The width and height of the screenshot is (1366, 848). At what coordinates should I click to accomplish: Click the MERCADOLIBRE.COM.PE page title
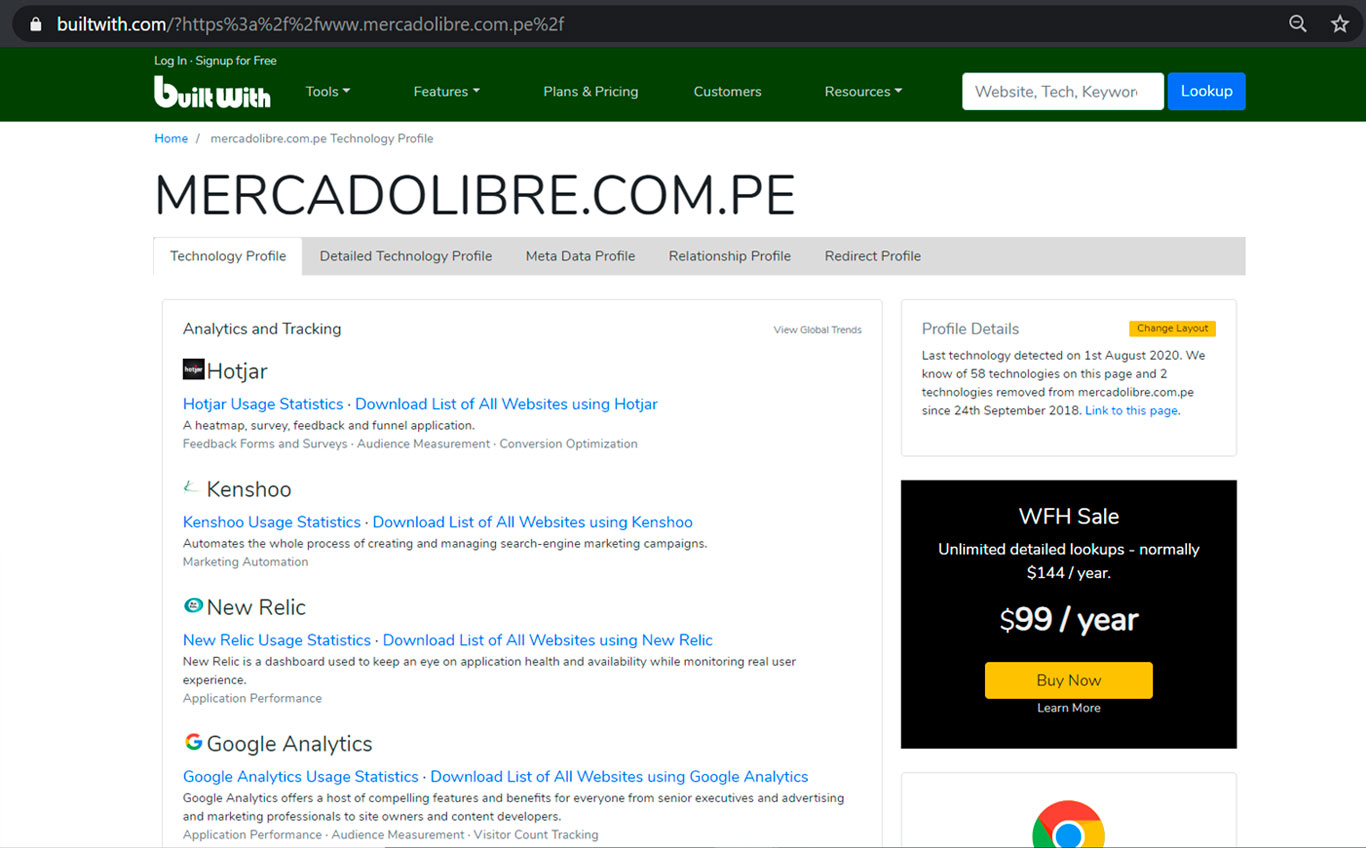pyautogui.click(x=475, y=195)
